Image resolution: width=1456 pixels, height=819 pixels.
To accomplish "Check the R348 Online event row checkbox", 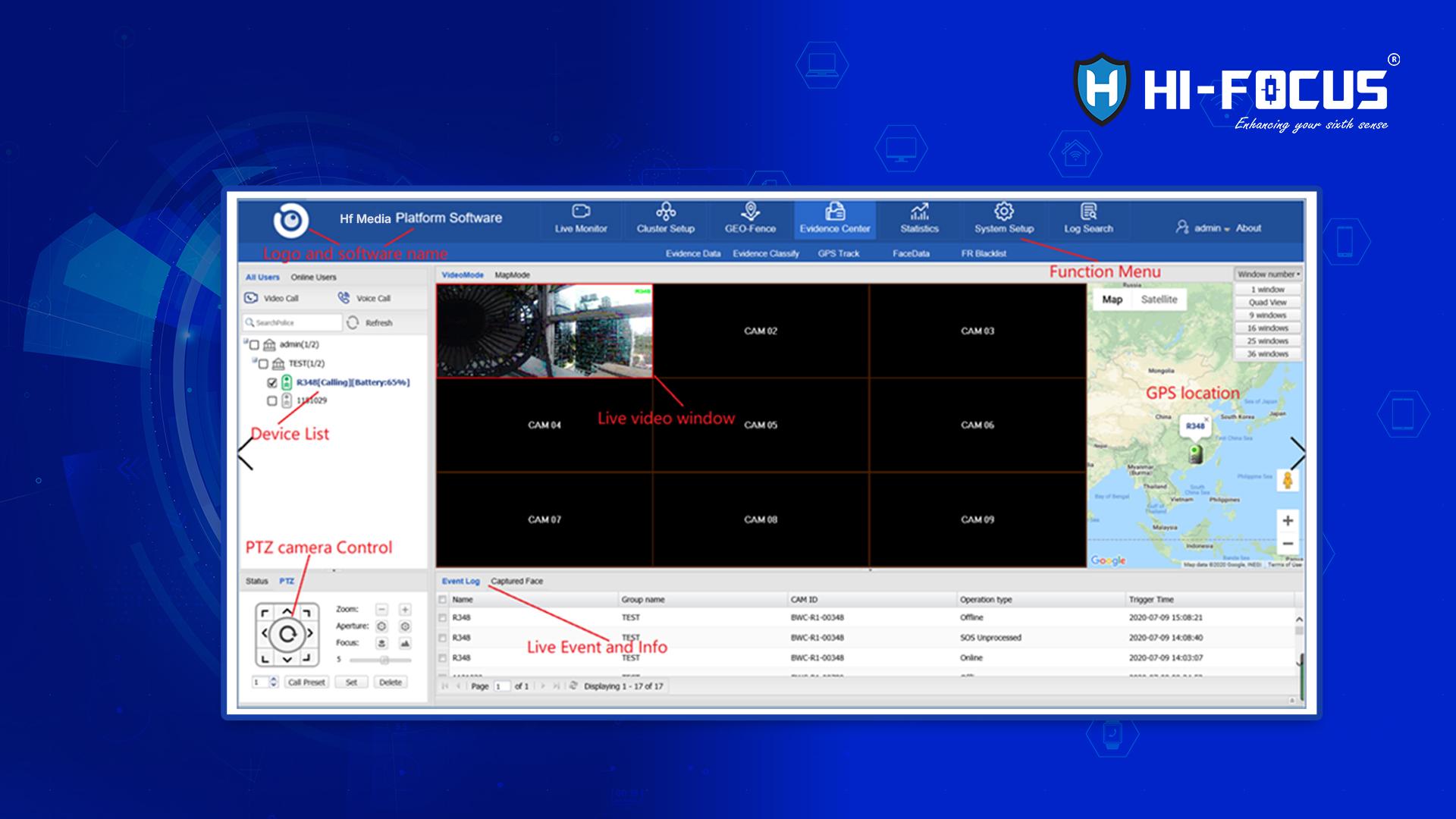I will (443, 657).
